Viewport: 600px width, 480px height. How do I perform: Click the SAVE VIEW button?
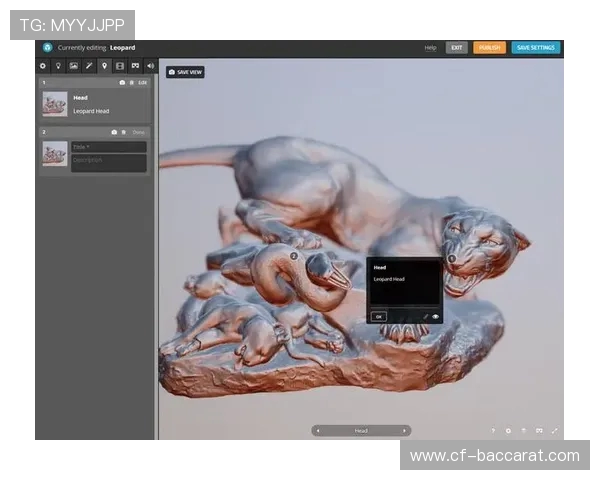[x=185, y=72]
